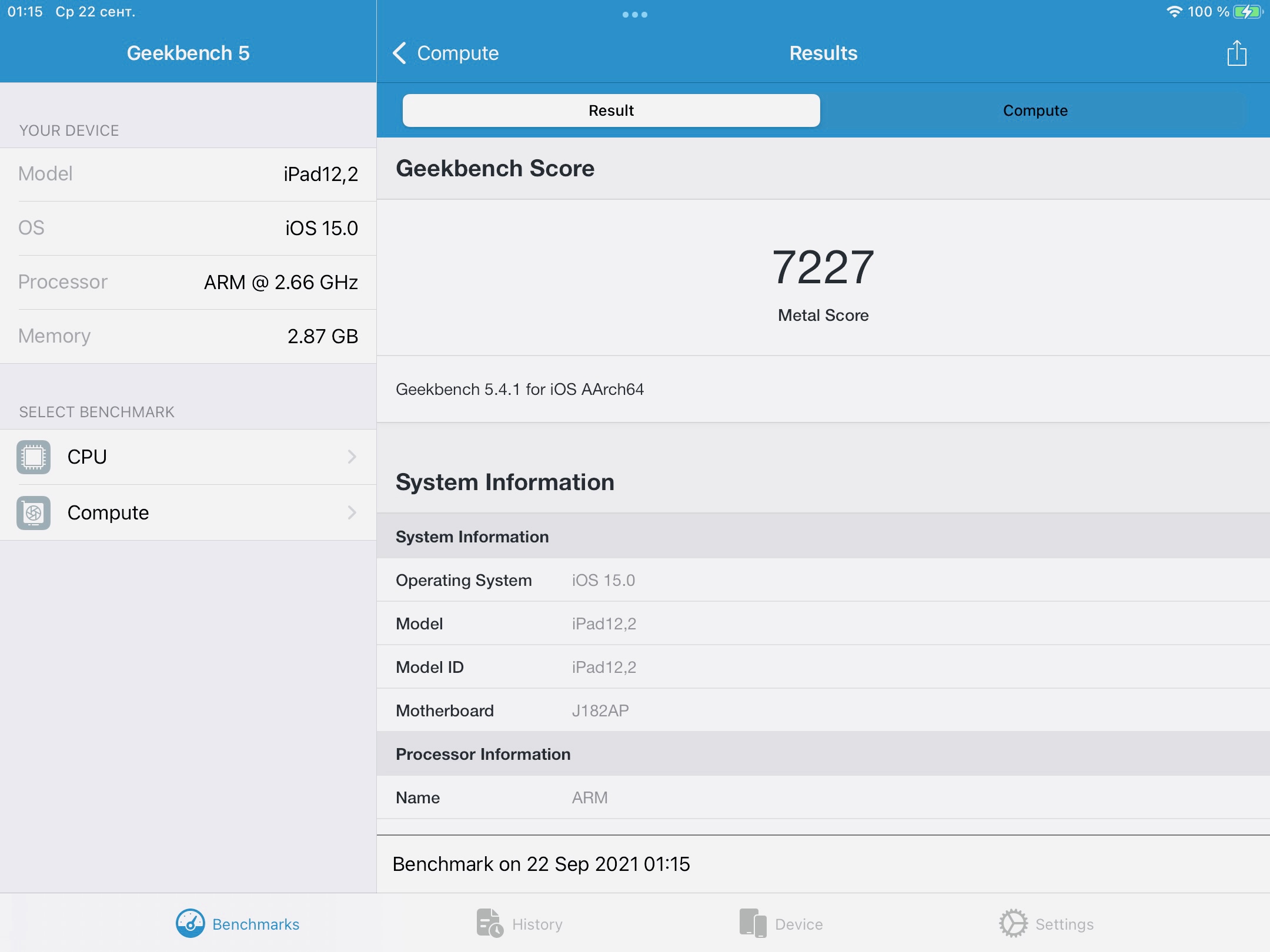Open the Device icon in the bottom bar
This screenshot has height=952, width=1270.
tap(753, 924)
